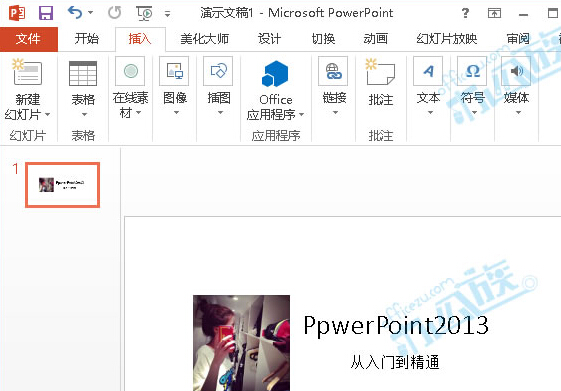Open the 动画 tab

[x=376, y=39]
